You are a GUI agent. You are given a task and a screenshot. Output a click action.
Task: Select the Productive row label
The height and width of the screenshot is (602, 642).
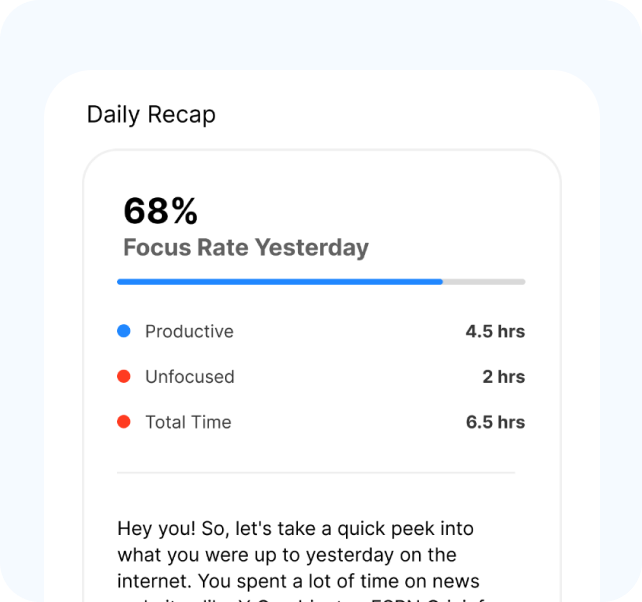pyautogui.click(x=189, y=331)
